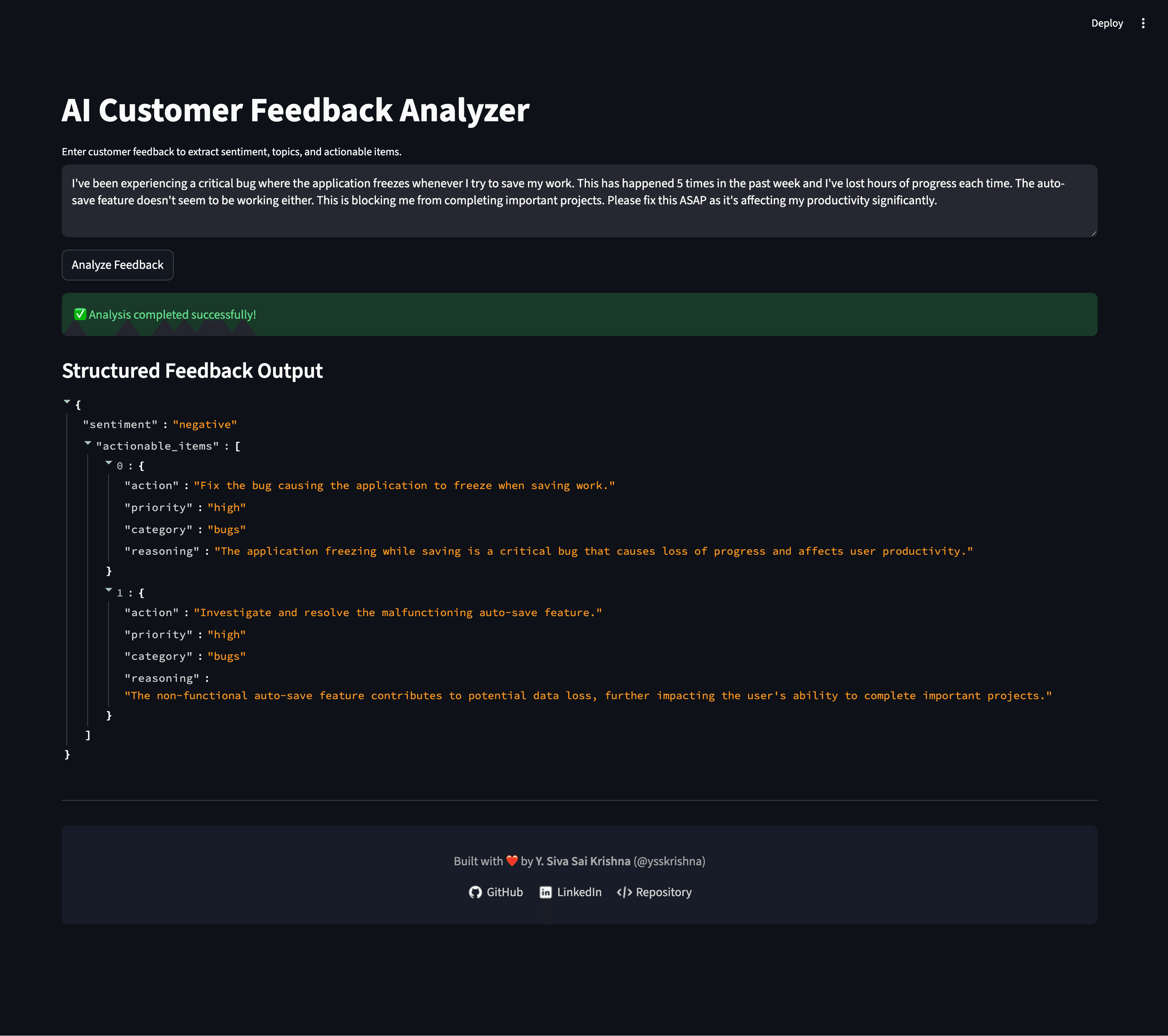1168x1036 pixels.
Task: Click the auto-save action text string
Action: click(398, 613)
